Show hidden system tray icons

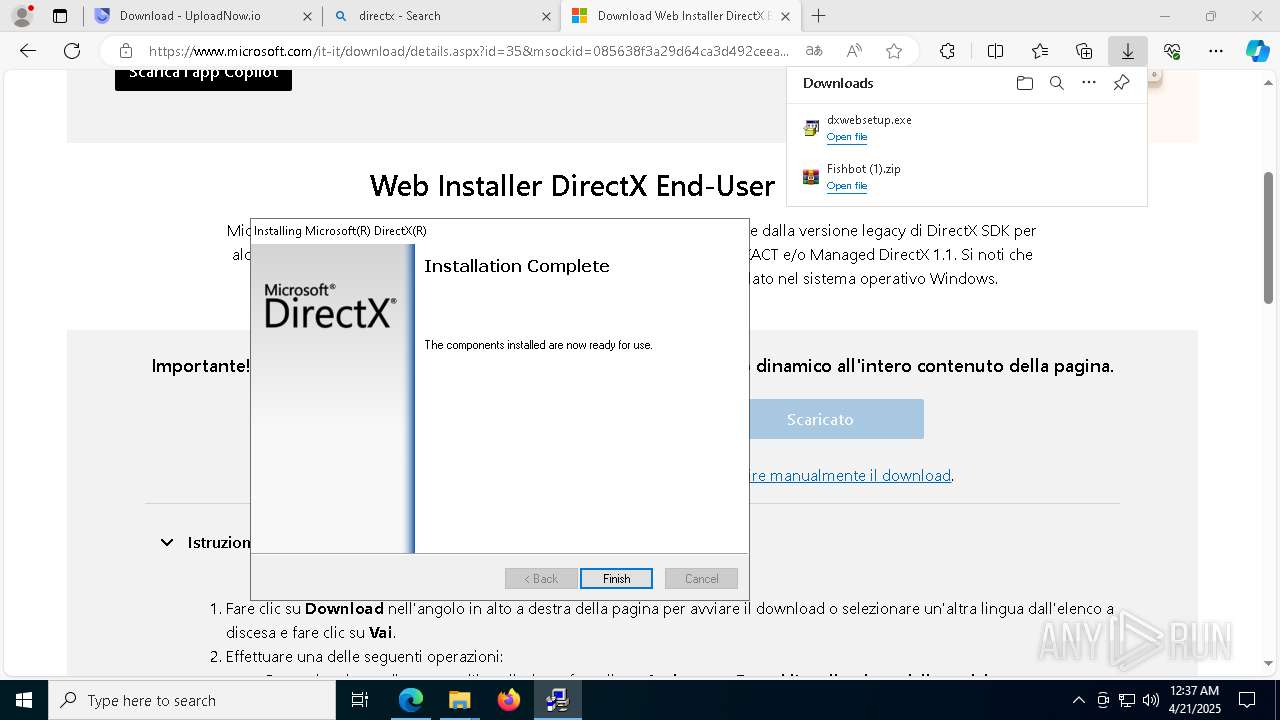[x=1078, y=700]
